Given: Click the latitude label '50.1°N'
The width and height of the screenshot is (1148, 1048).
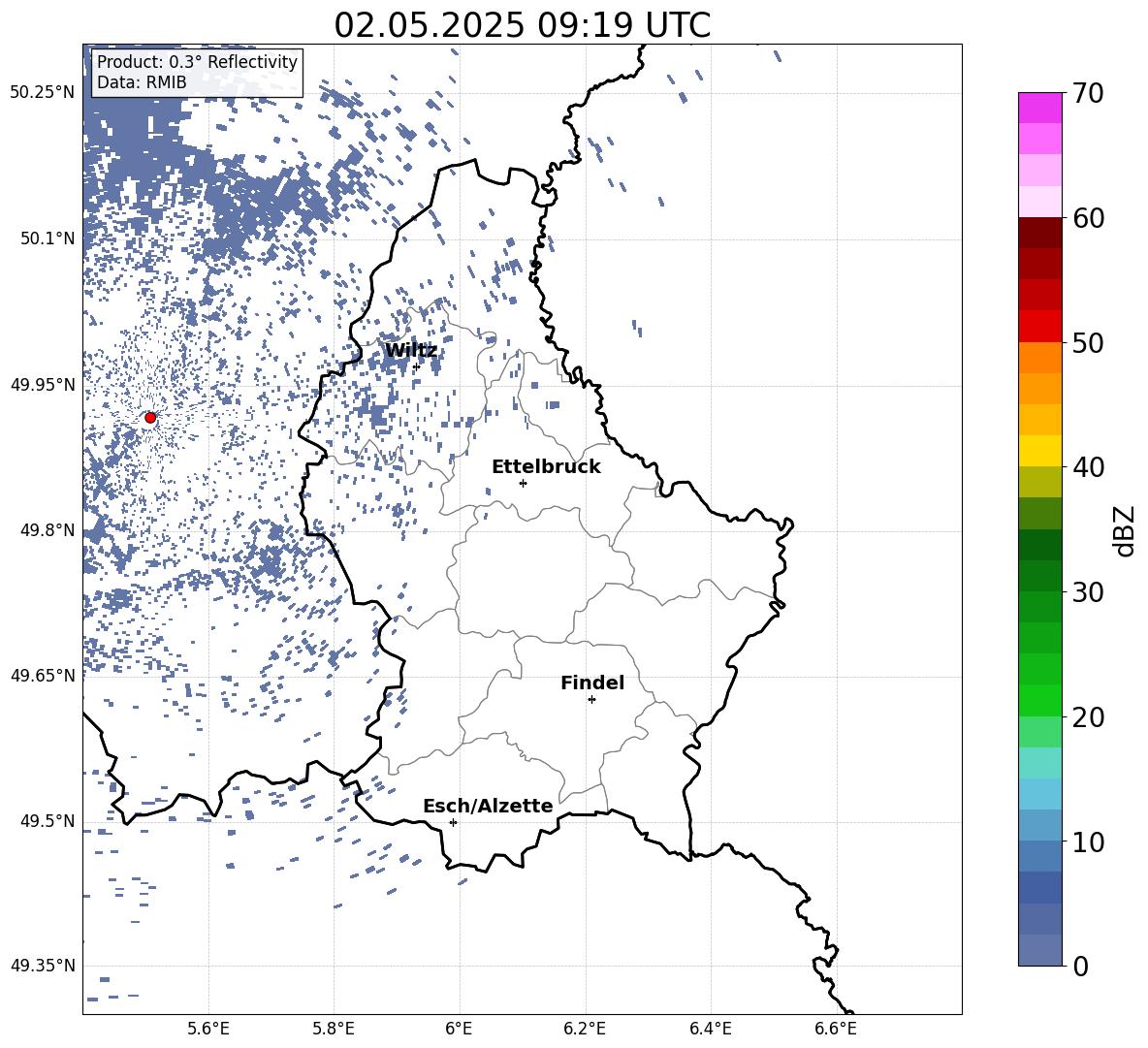Looking at the screenshot, I should [x=48, y=238].
